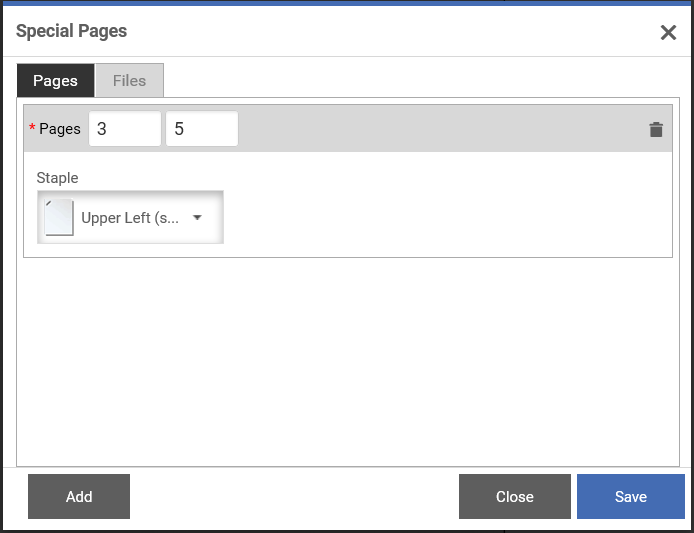
Task: Click the gray Close button
Action: 514,496
